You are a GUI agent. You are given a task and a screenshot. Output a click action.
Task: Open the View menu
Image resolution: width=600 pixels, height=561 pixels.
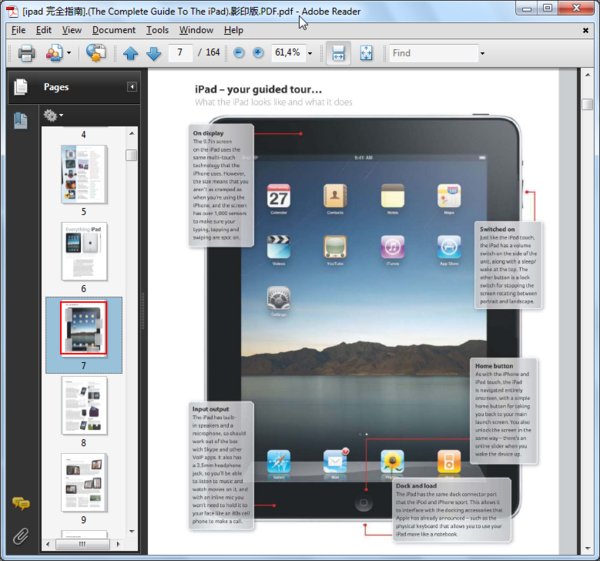pos(72,30)
